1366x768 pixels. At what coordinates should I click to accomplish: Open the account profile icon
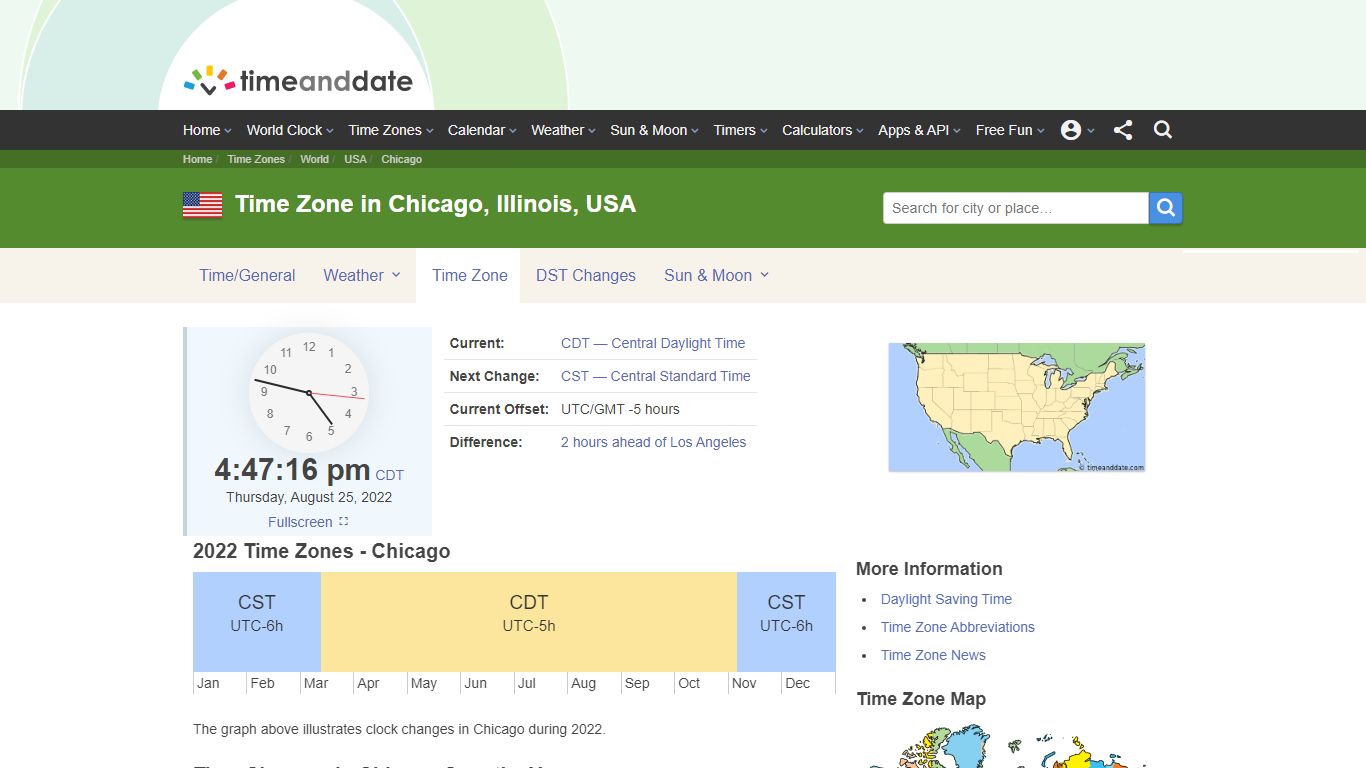tap(1071, 130)
